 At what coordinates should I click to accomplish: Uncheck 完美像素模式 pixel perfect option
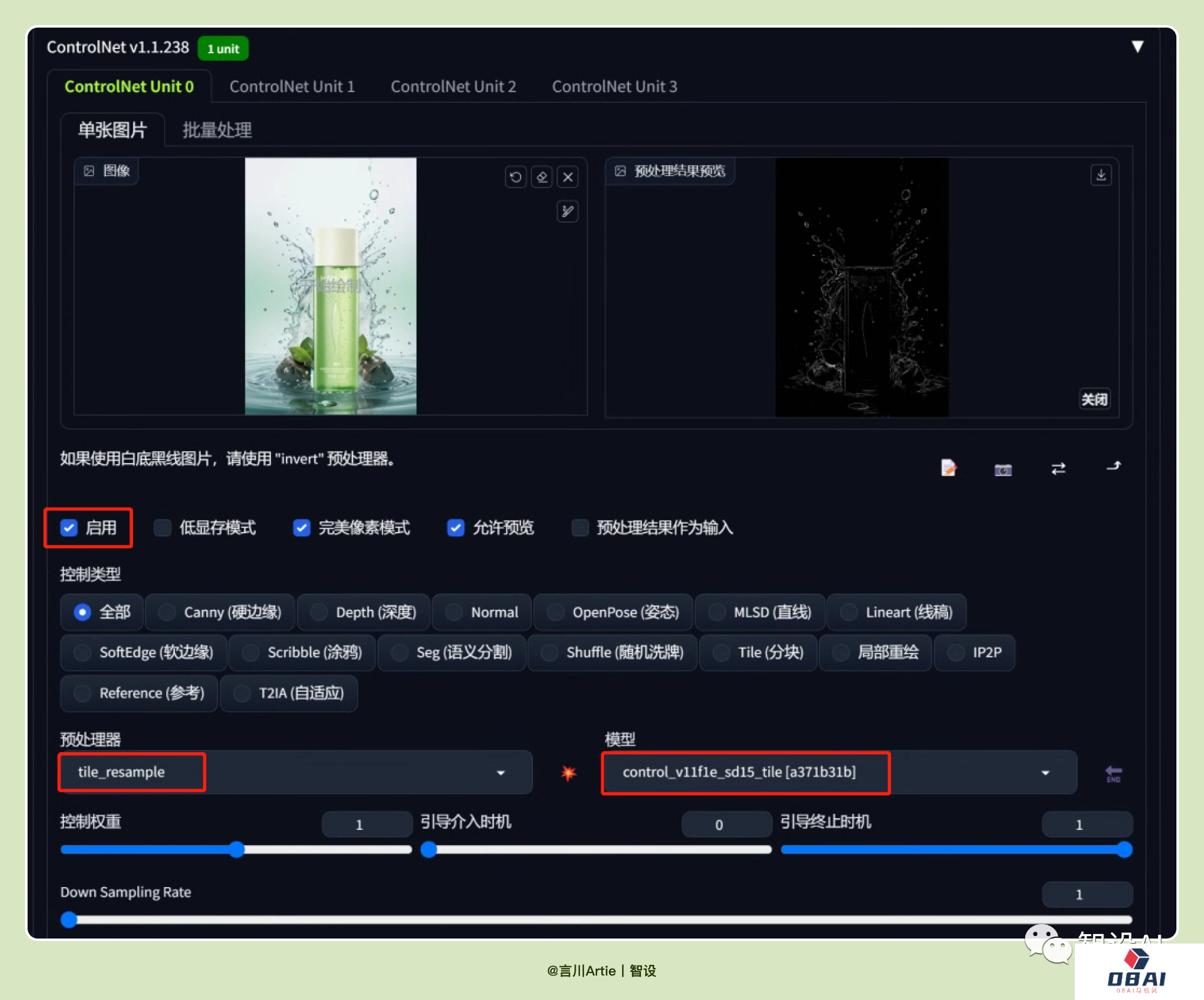pyautogui.click(x=302, y=528)
